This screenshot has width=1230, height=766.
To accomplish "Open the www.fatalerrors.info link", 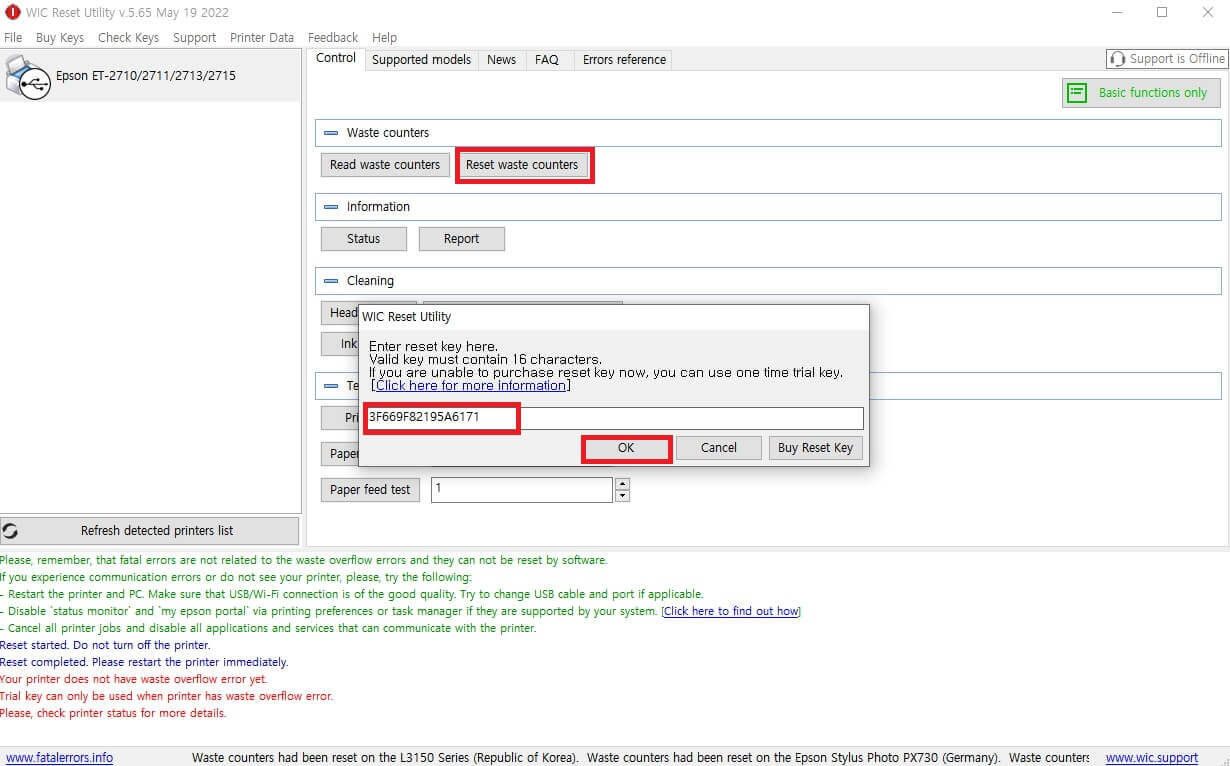I will pyautogui.click(x=60, y=758).
